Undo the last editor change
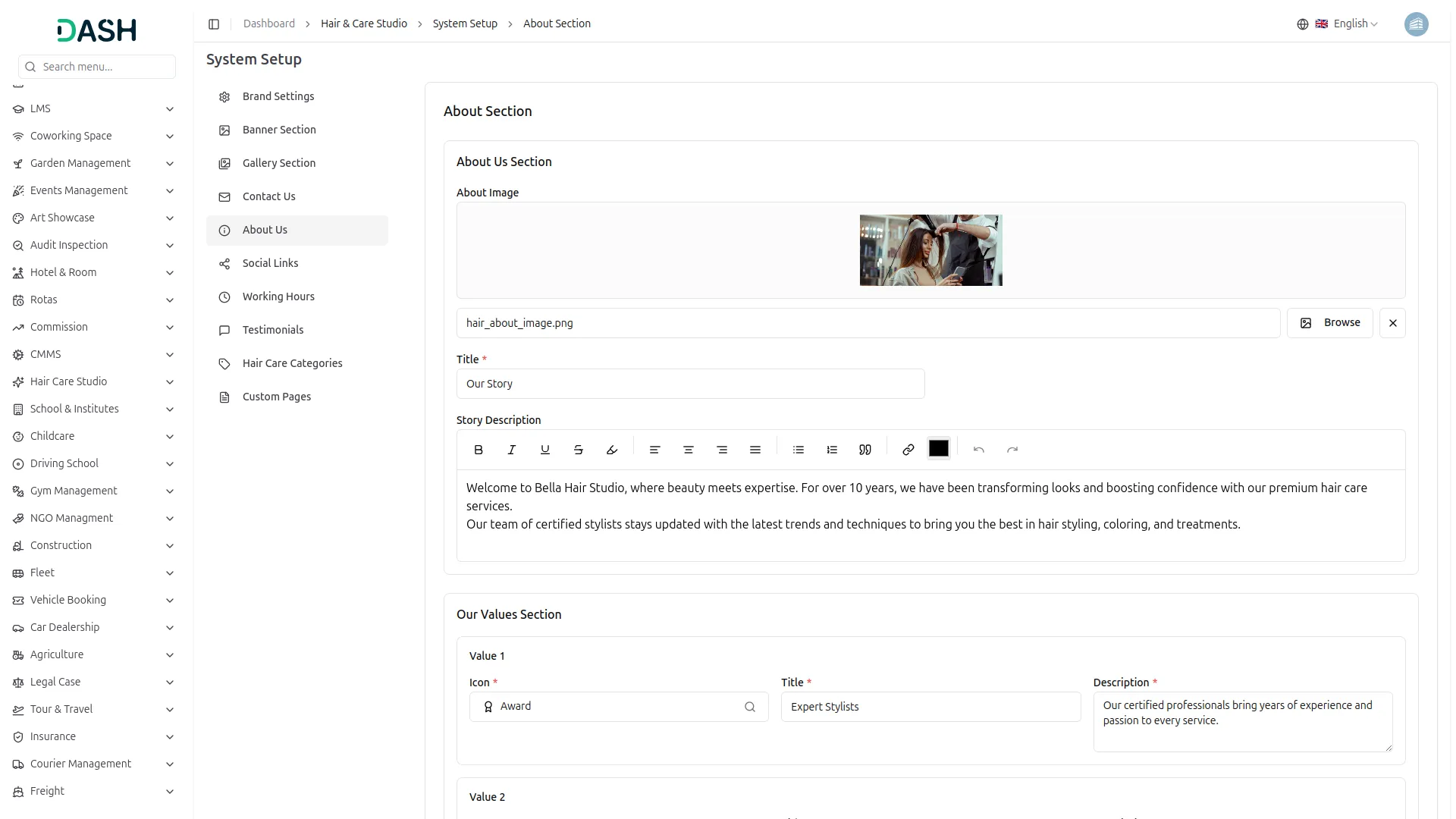The width and height of the screenshot is (1456, 819). coord(979,450)
